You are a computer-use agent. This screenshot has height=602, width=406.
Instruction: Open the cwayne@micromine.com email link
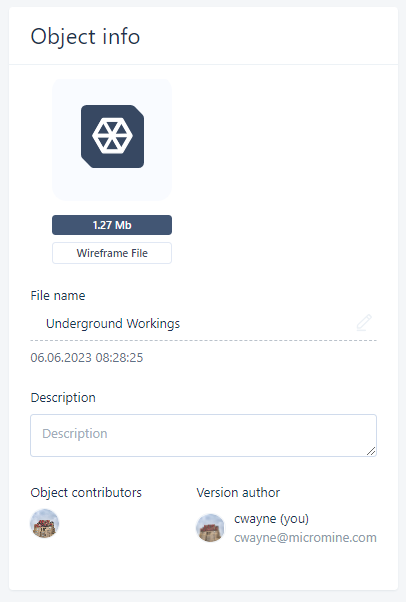pos(305,538)
